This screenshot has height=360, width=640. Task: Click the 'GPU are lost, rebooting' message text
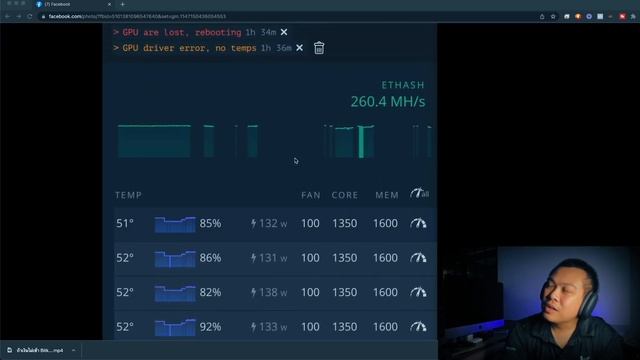[x=182, y=32]
